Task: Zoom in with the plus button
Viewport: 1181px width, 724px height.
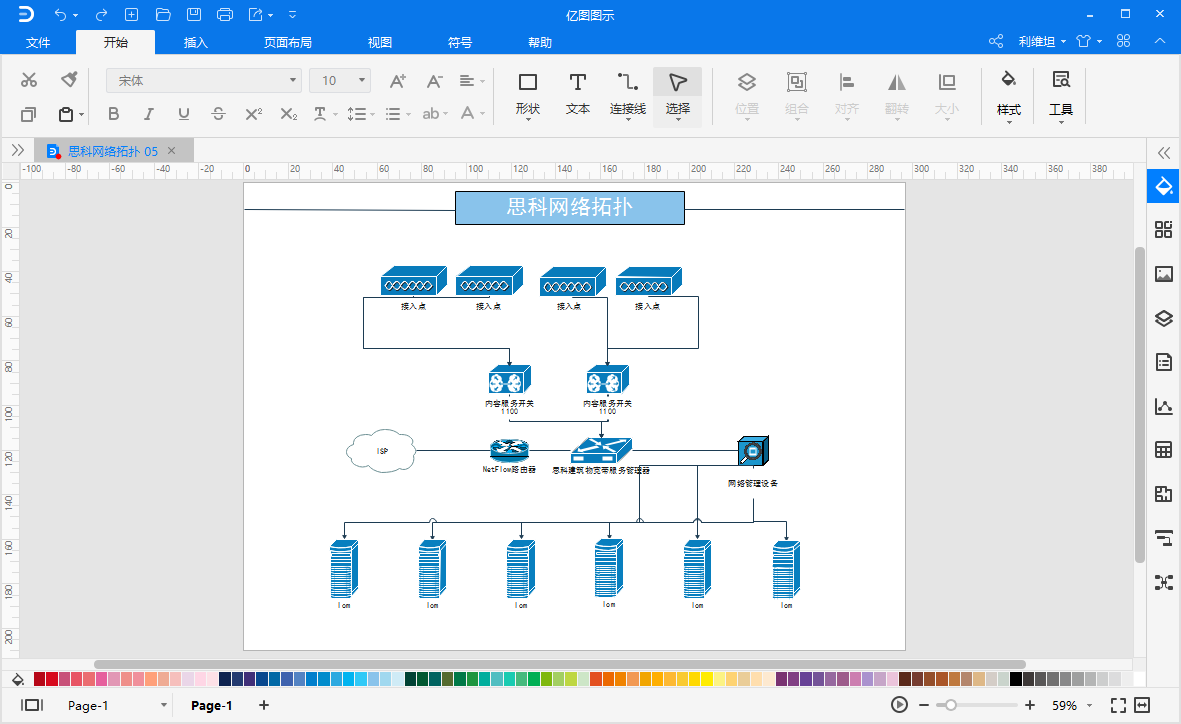Action: [1030, 705]
